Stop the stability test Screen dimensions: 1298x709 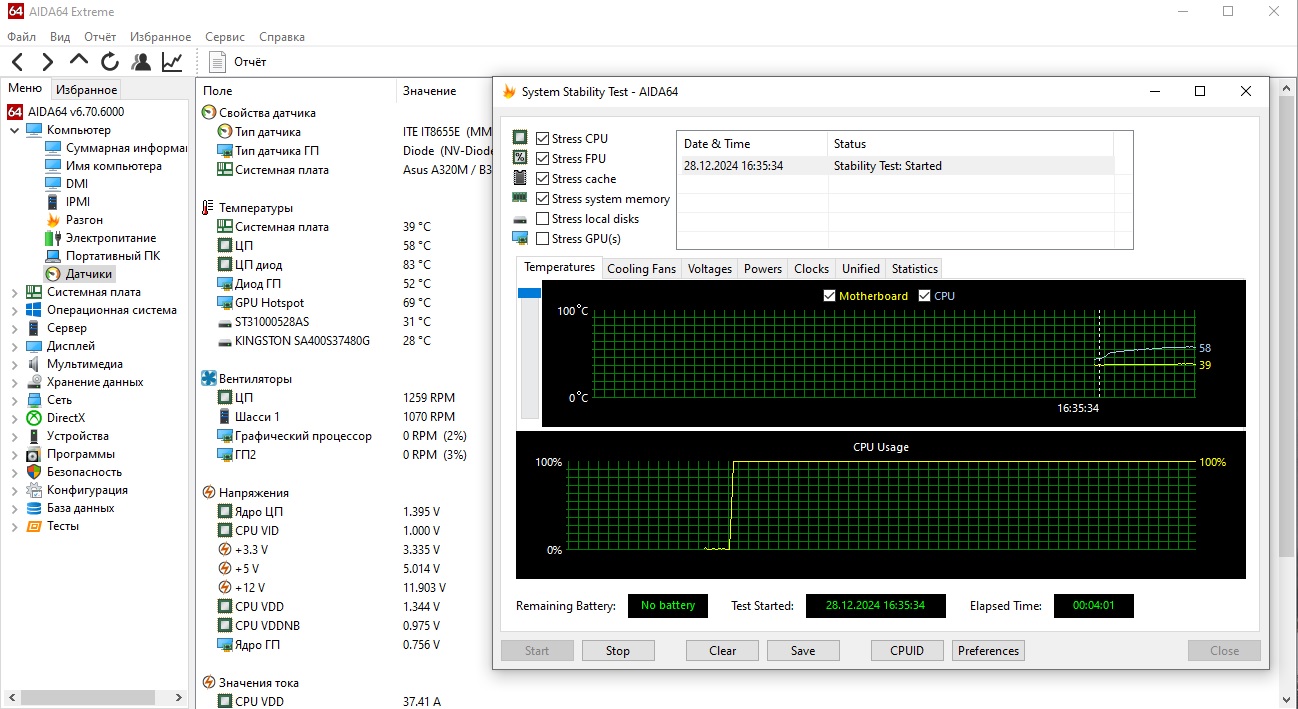(618, 651)
